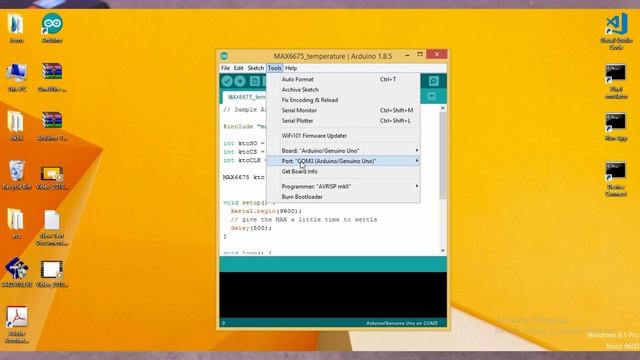The image size is (640, 360).
Task: Click the Arduino/Genuino Uno on COM3 status text
Action: pos(402,323)
